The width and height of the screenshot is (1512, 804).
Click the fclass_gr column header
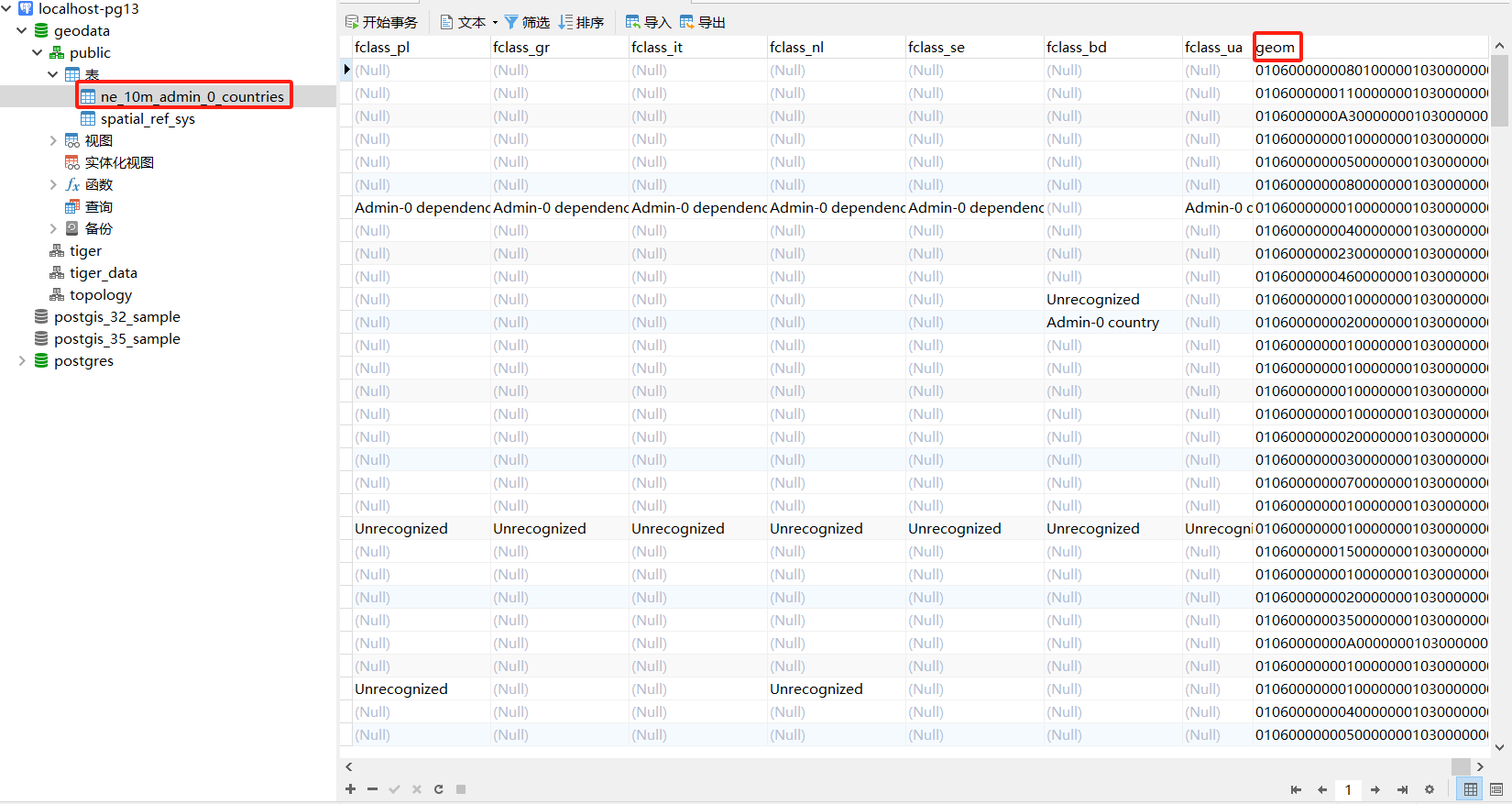click(x=560, y=47)
